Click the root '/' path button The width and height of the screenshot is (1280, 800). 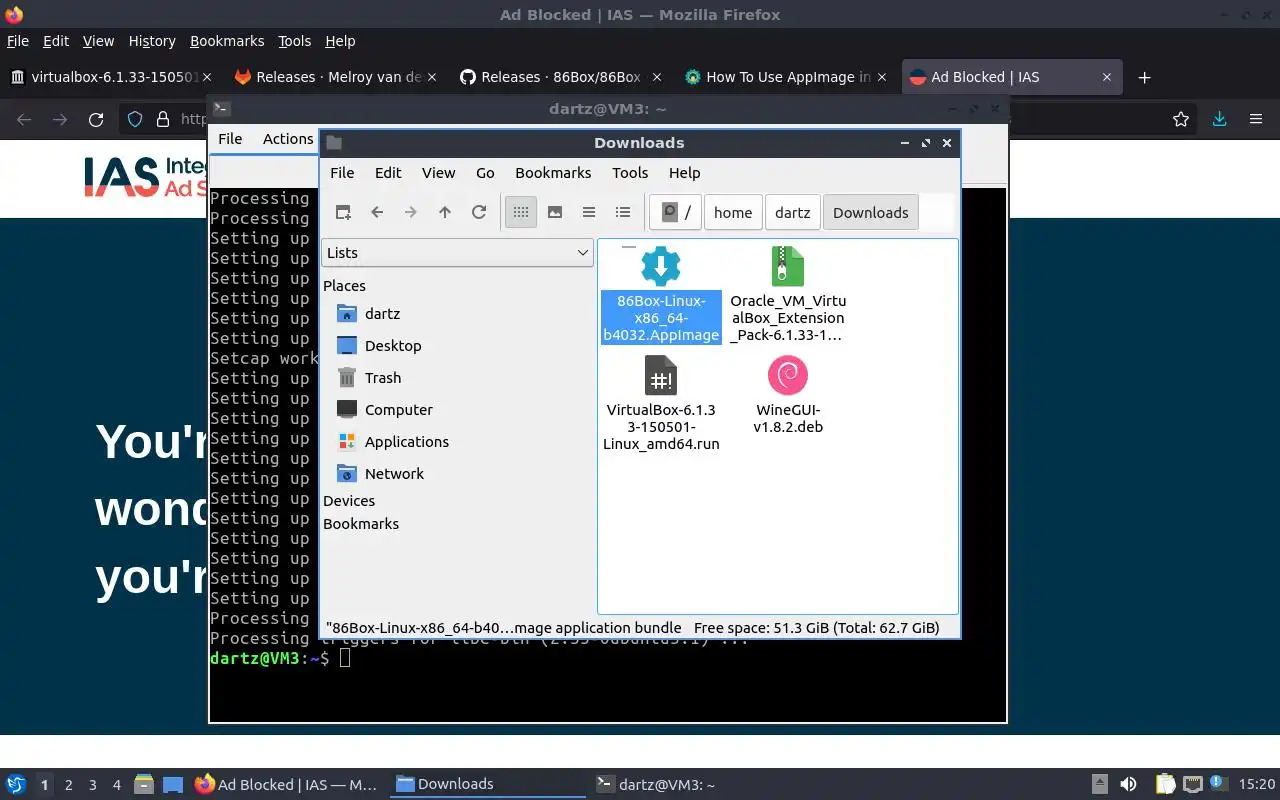[x=675, y=212]
